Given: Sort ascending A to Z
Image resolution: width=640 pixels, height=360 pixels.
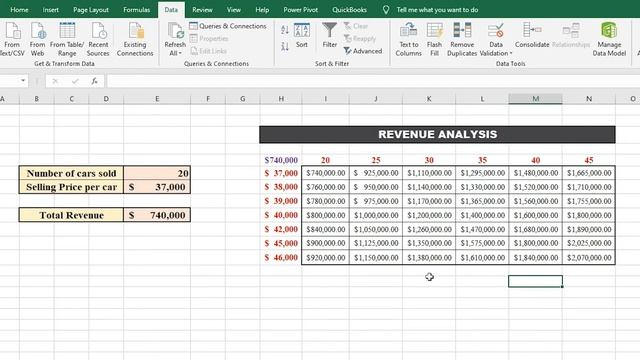Looking at the screenshot, I should click(285, 29).
